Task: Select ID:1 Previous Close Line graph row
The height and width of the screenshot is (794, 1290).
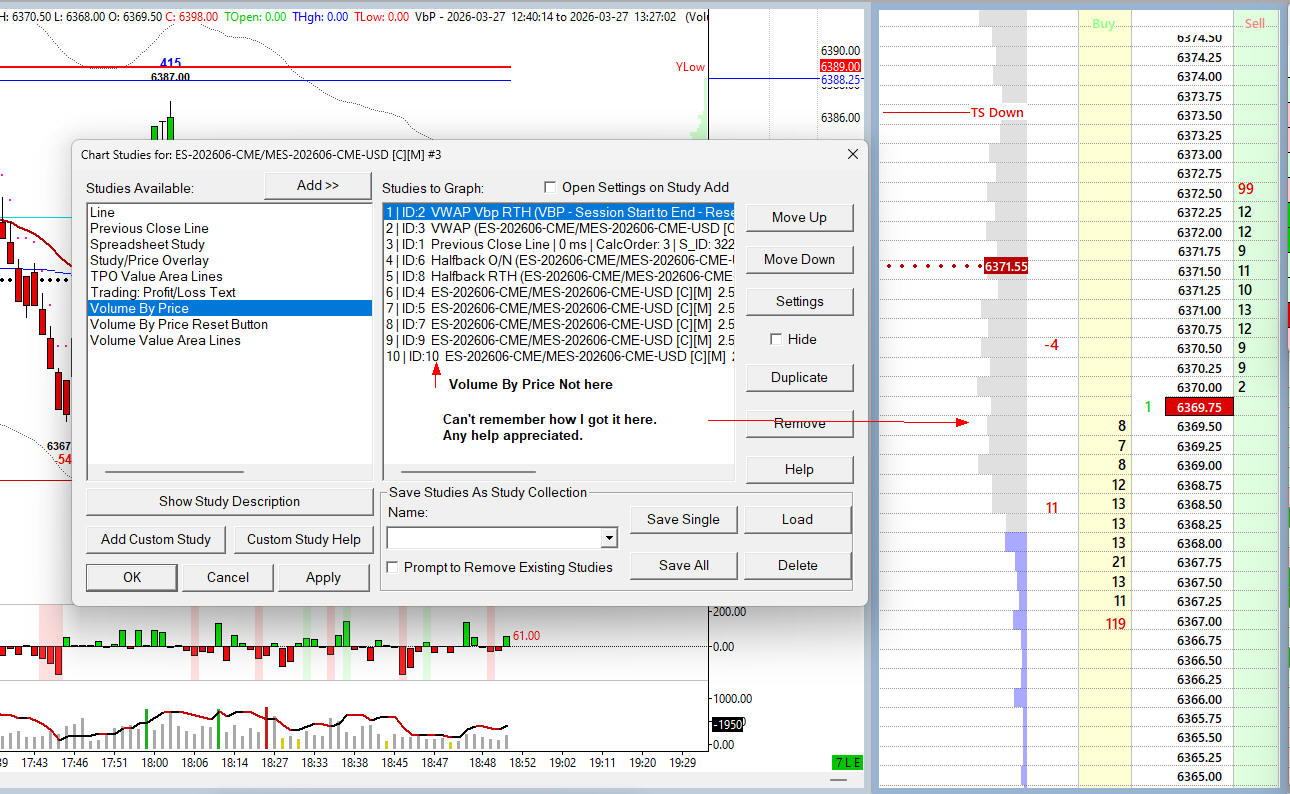Action: [x=559, y=244]
